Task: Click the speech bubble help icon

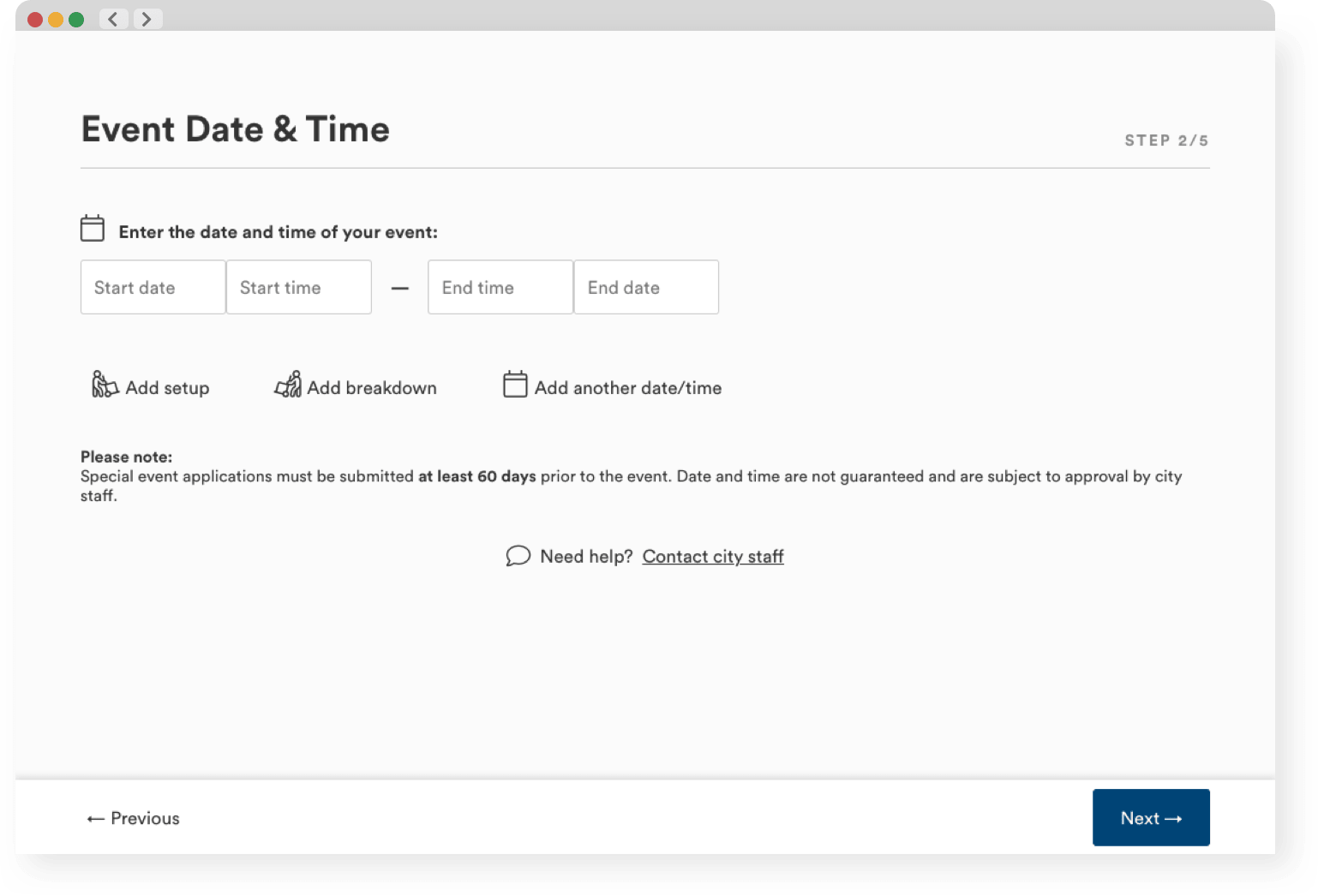Action: pyautogui.click(x=518, y=556)
